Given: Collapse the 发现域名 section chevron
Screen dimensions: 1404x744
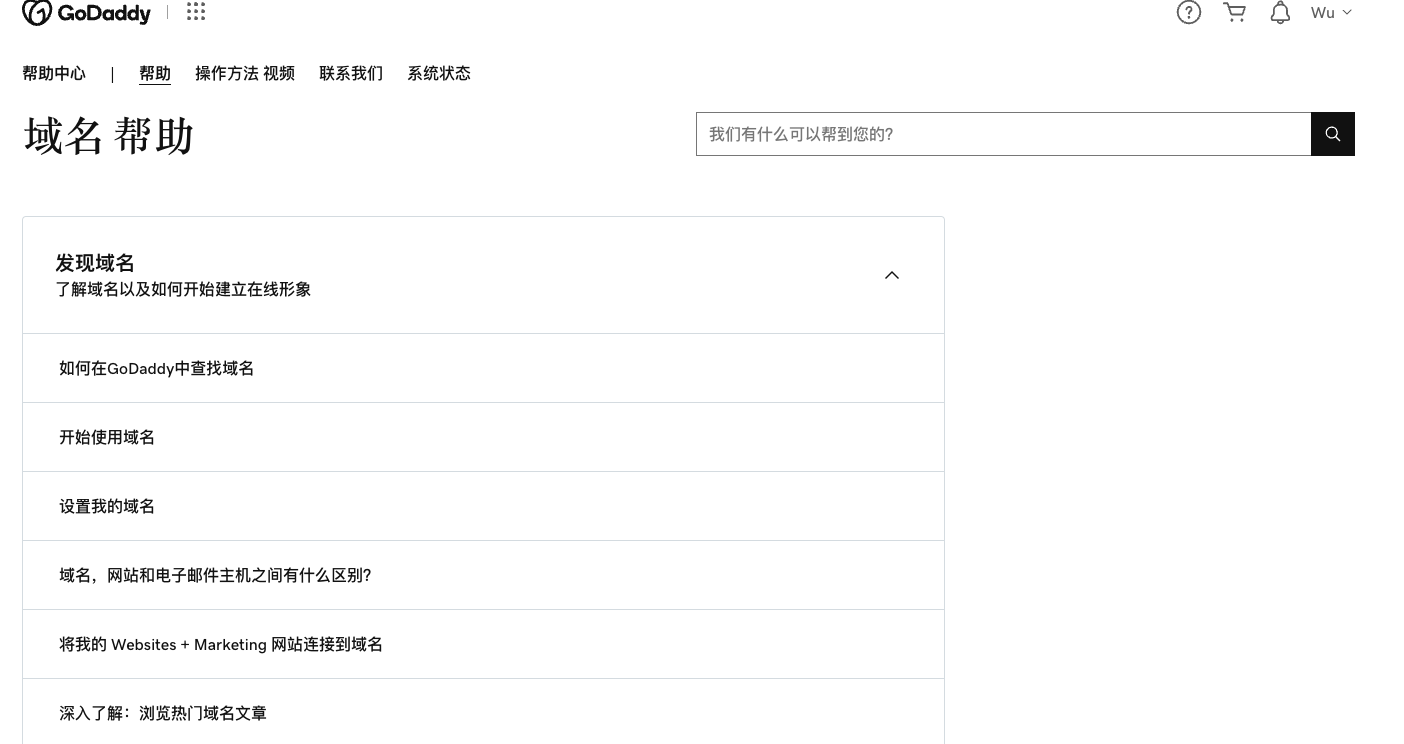Looking at the screenshot, I should tap(892, 275).
